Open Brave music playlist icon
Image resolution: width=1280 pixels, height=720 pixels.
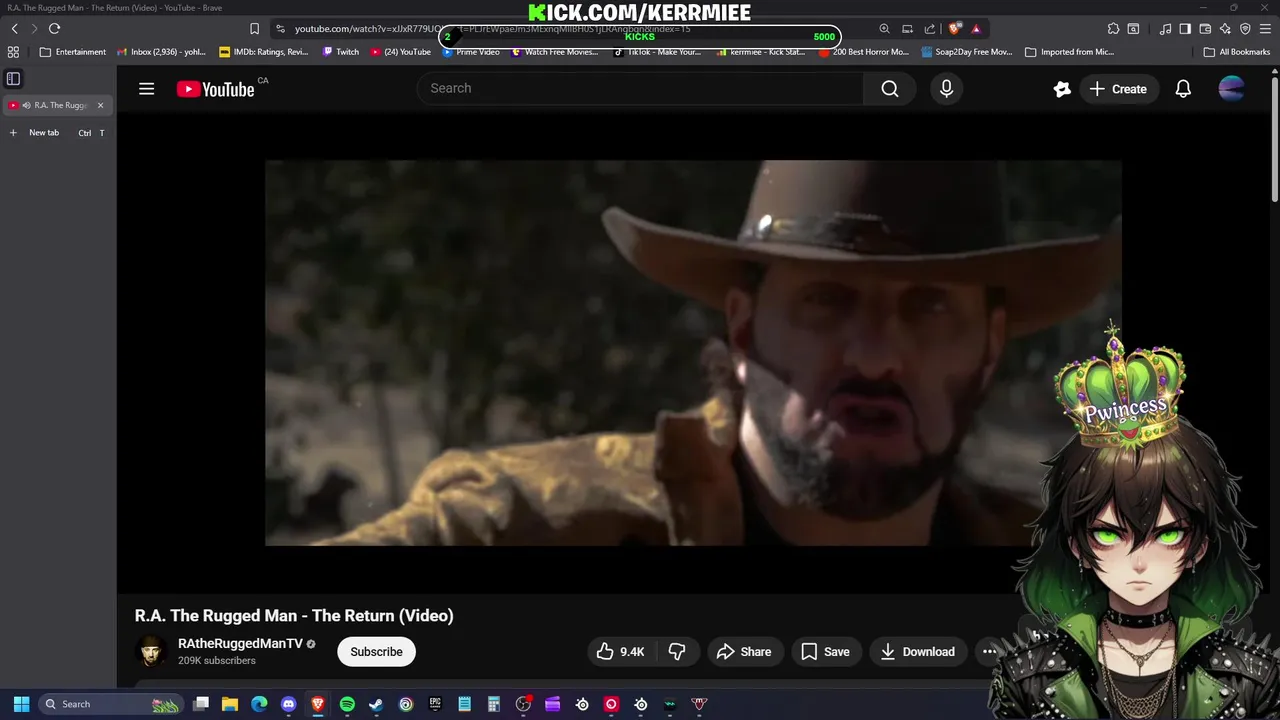(x=1165, y=29)
